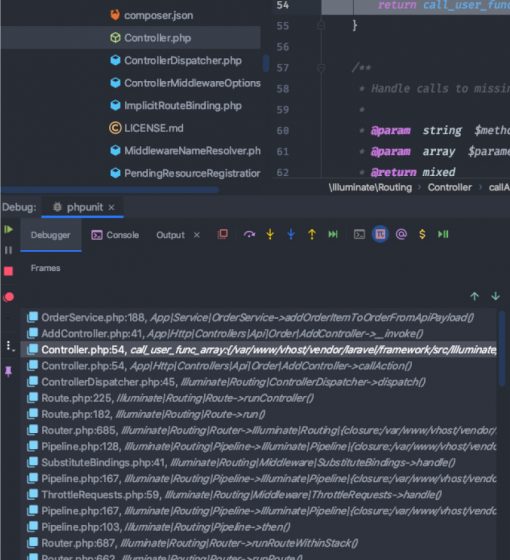Click the red Show Execution Point icon

[x=222, y=234]
